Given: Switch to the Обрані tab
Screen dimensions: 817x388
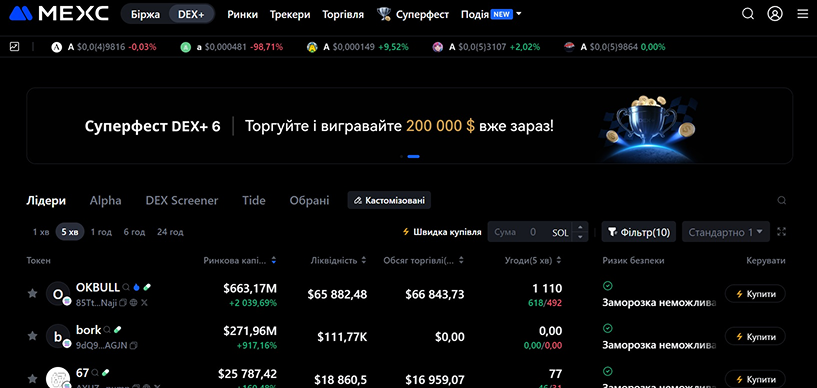Looking at the screenshot, I should 310,201.
